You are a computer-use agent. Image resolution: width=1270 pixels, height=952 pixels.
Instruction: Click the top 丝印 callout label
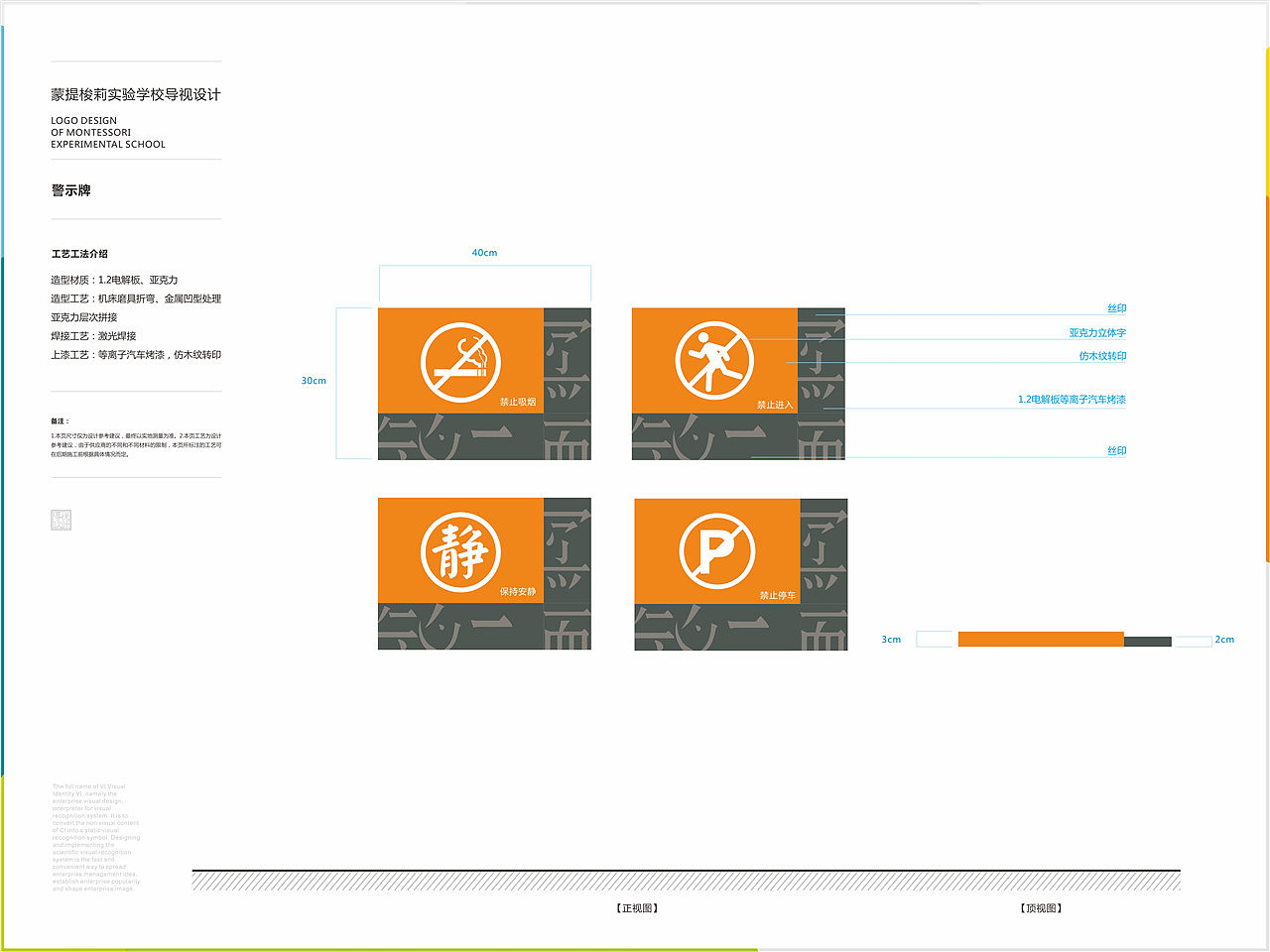pos(1117,308)
